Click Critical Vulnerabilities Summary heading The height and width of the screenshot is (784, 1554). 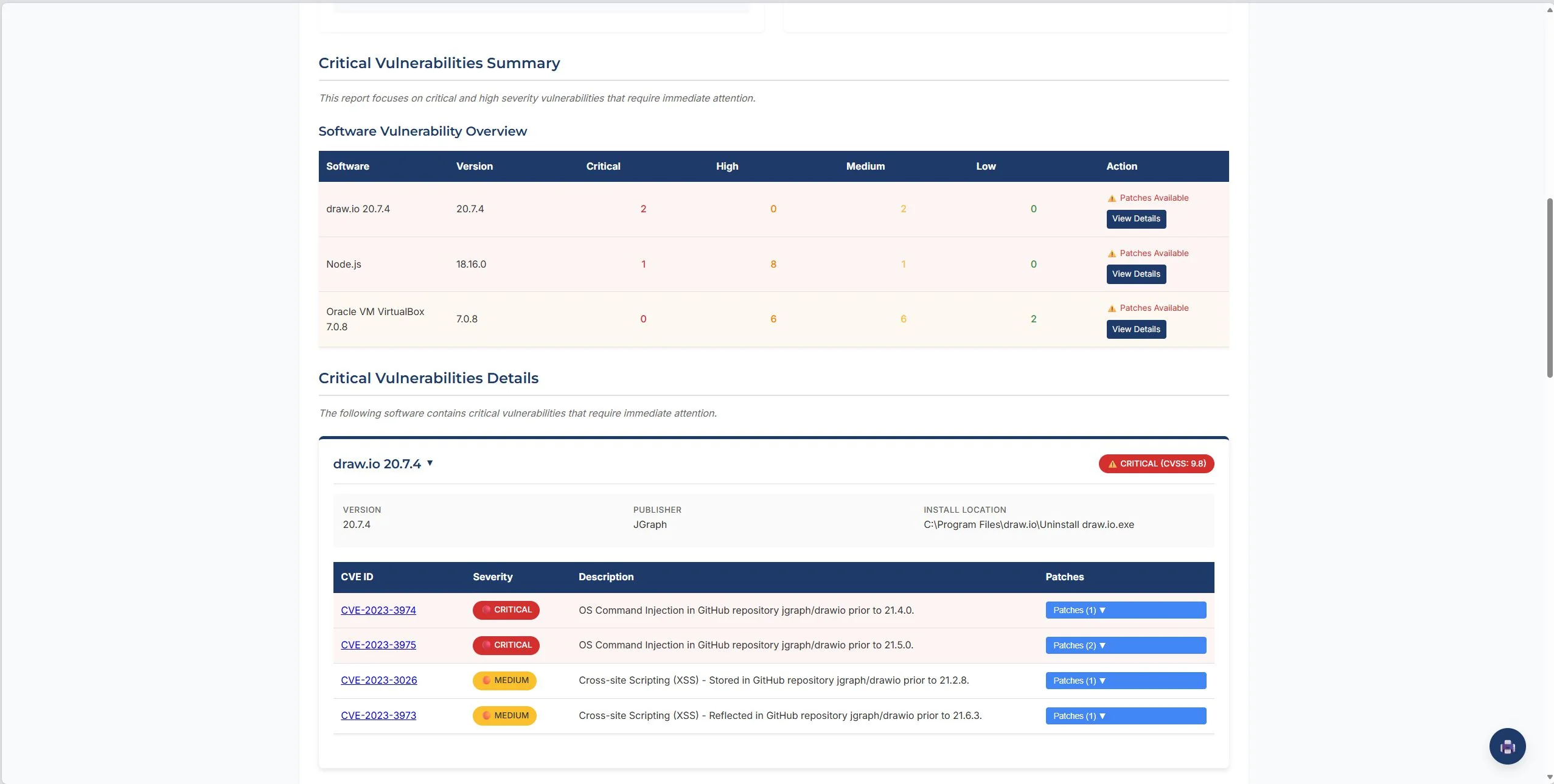(439, 63)
